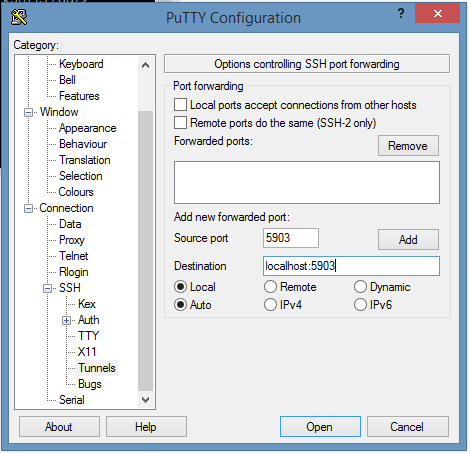
Task: Click the category list scrollbar thumb
Action: (145, 251)
